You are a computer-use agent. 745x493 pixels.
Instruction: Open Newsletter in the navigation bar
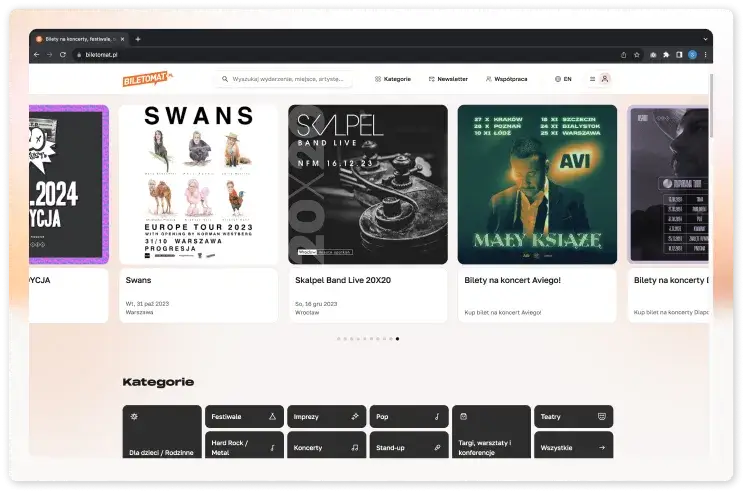(x=447, y=78)
